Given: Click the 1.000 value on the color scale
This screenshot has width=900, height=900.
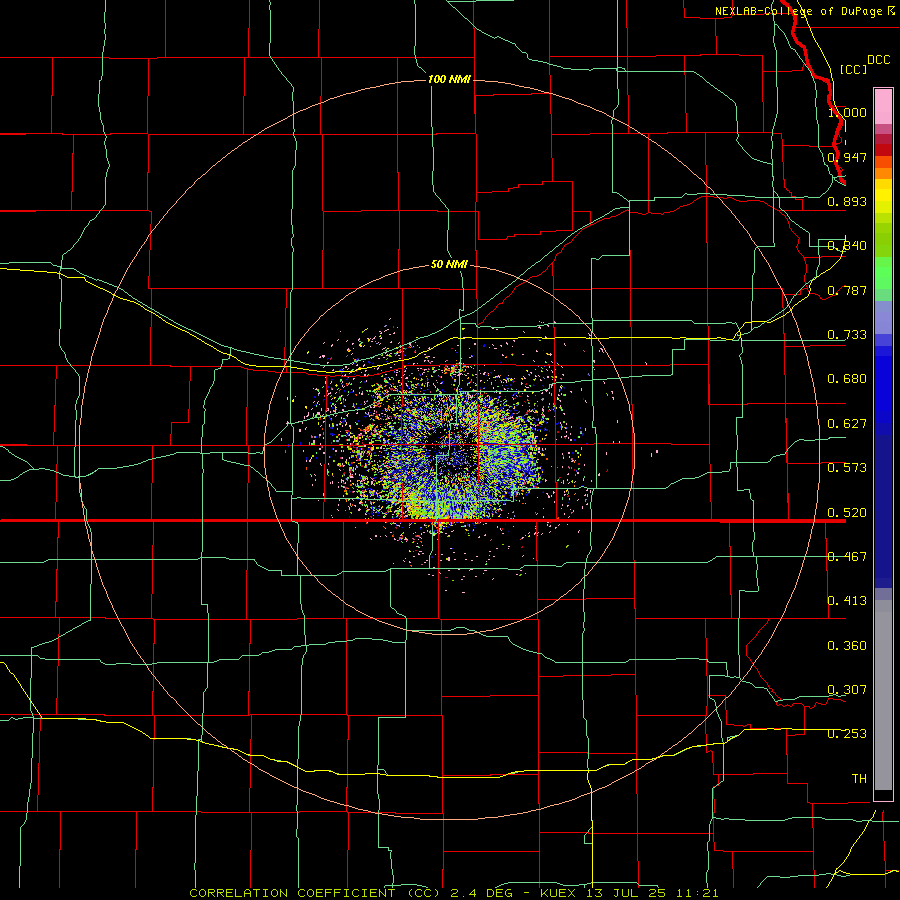Looking at the screenshot, I should [x=847, y=112].
